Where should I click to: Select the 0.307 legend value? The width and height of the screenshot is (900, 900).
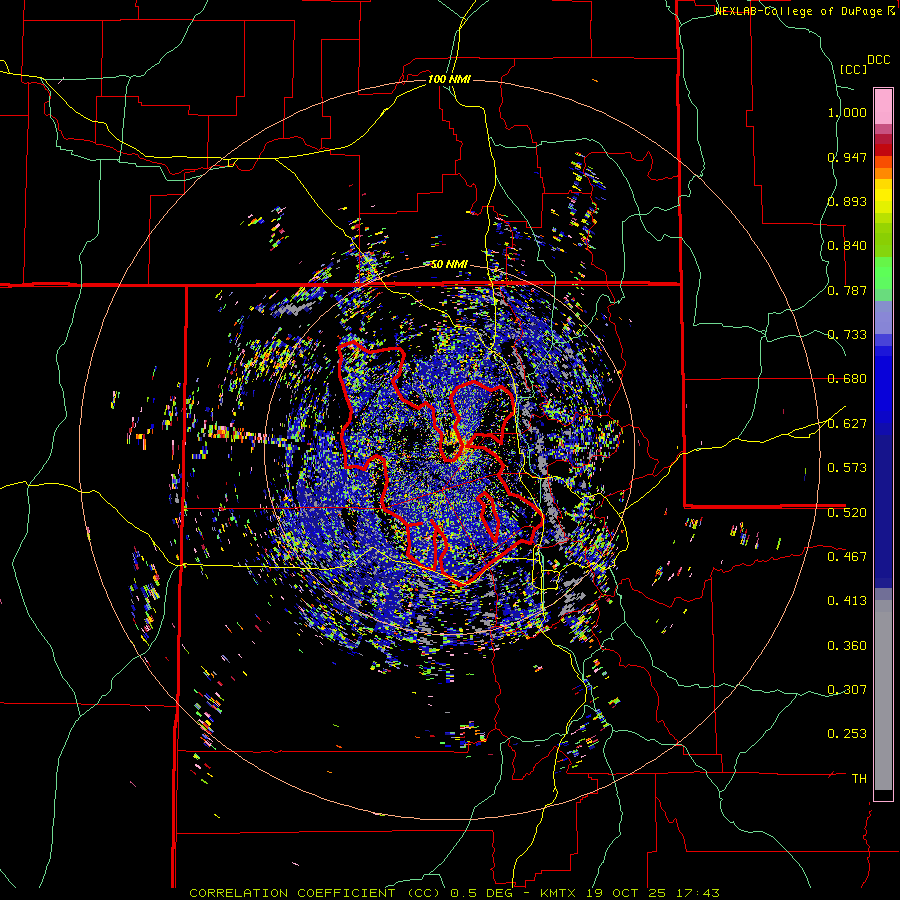[x=847, y=690]
